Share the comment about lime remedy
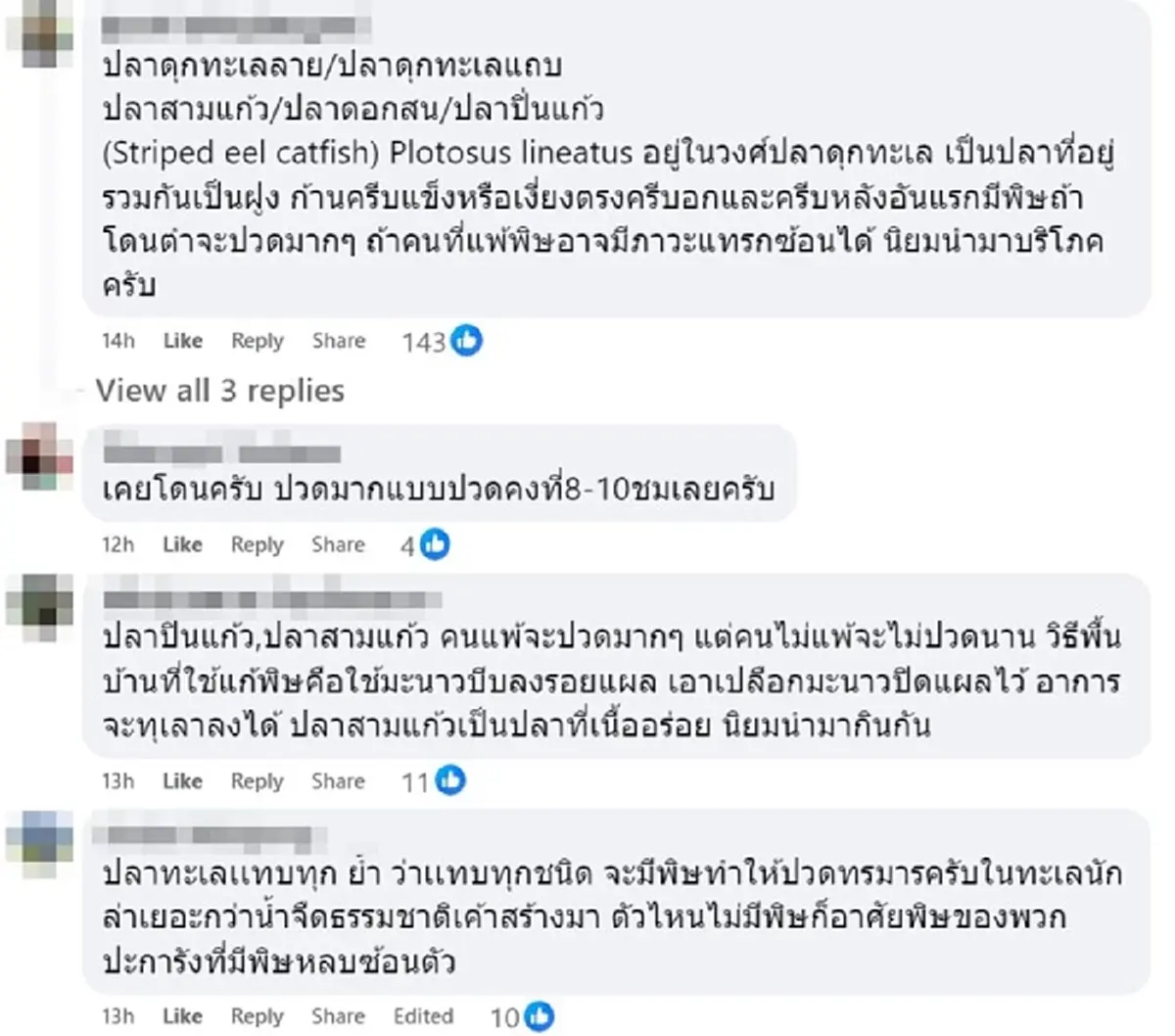 (338, 781)
